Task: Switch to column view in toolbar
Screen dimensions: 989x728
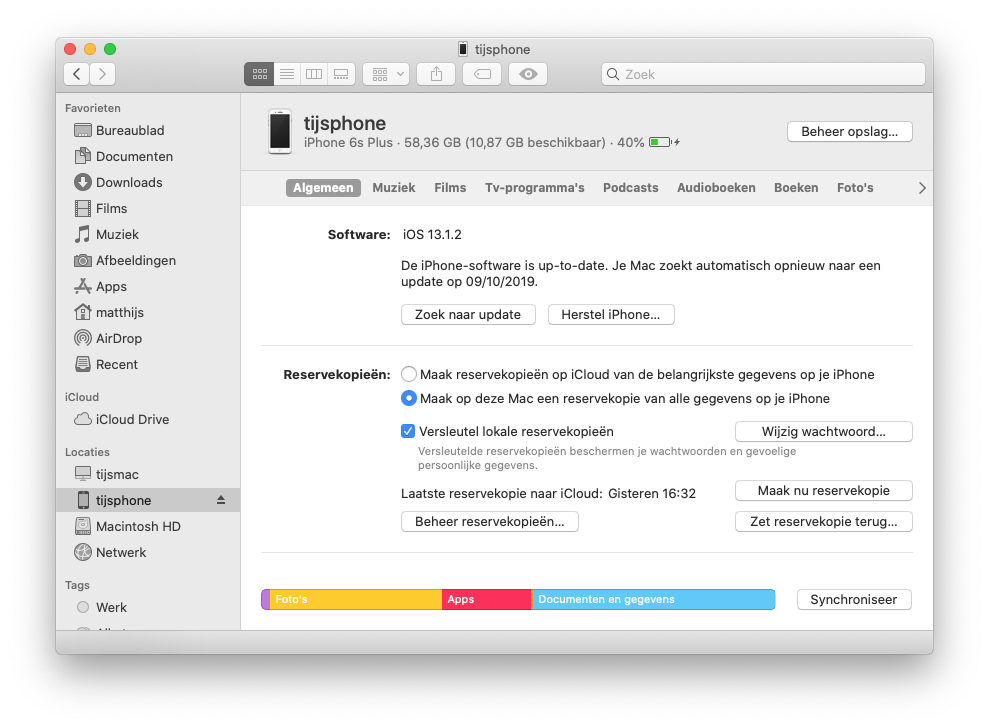Action: point(314,74)
